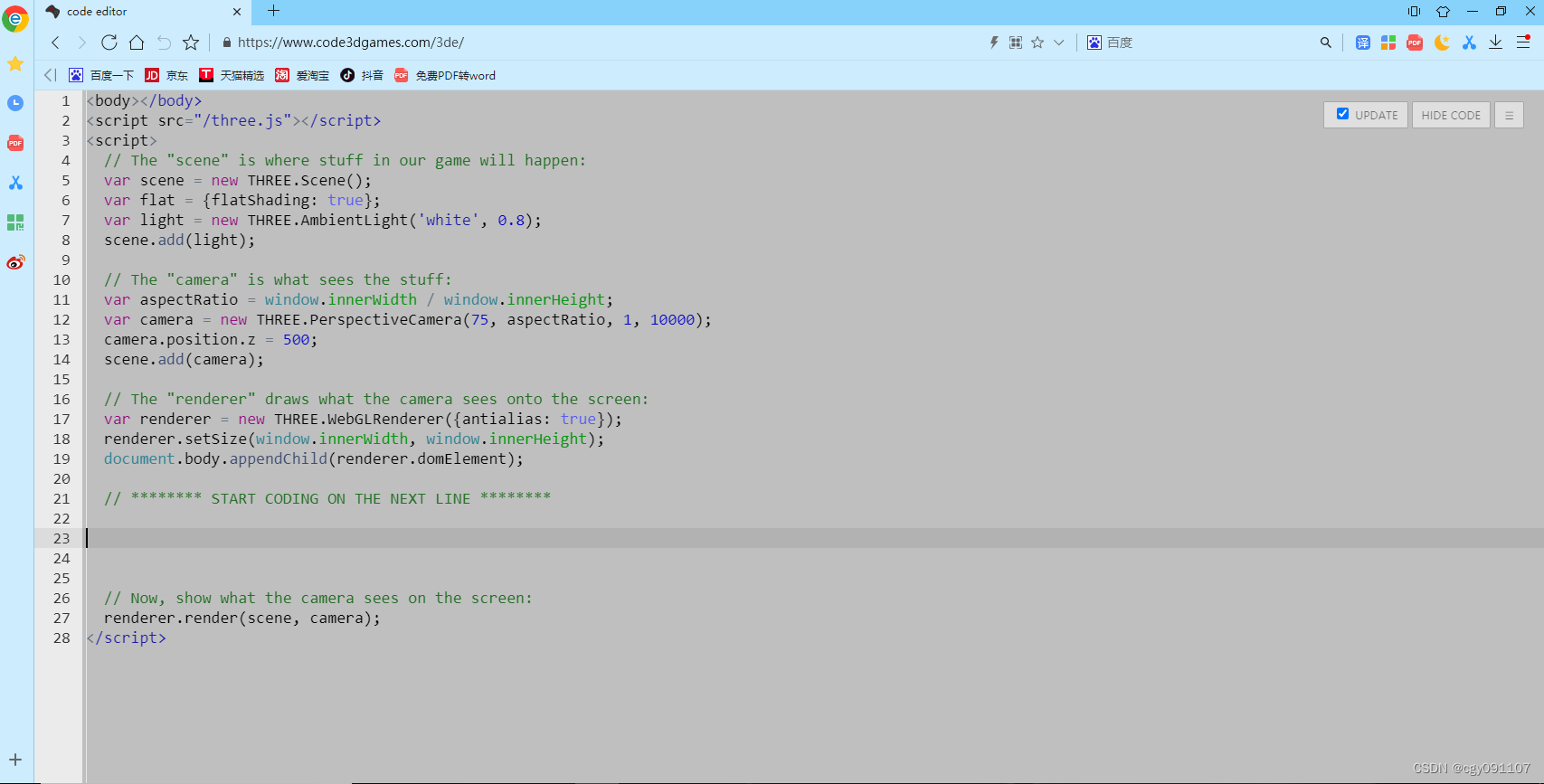Toggle night mode moon icon

[x=1442, y=43]
